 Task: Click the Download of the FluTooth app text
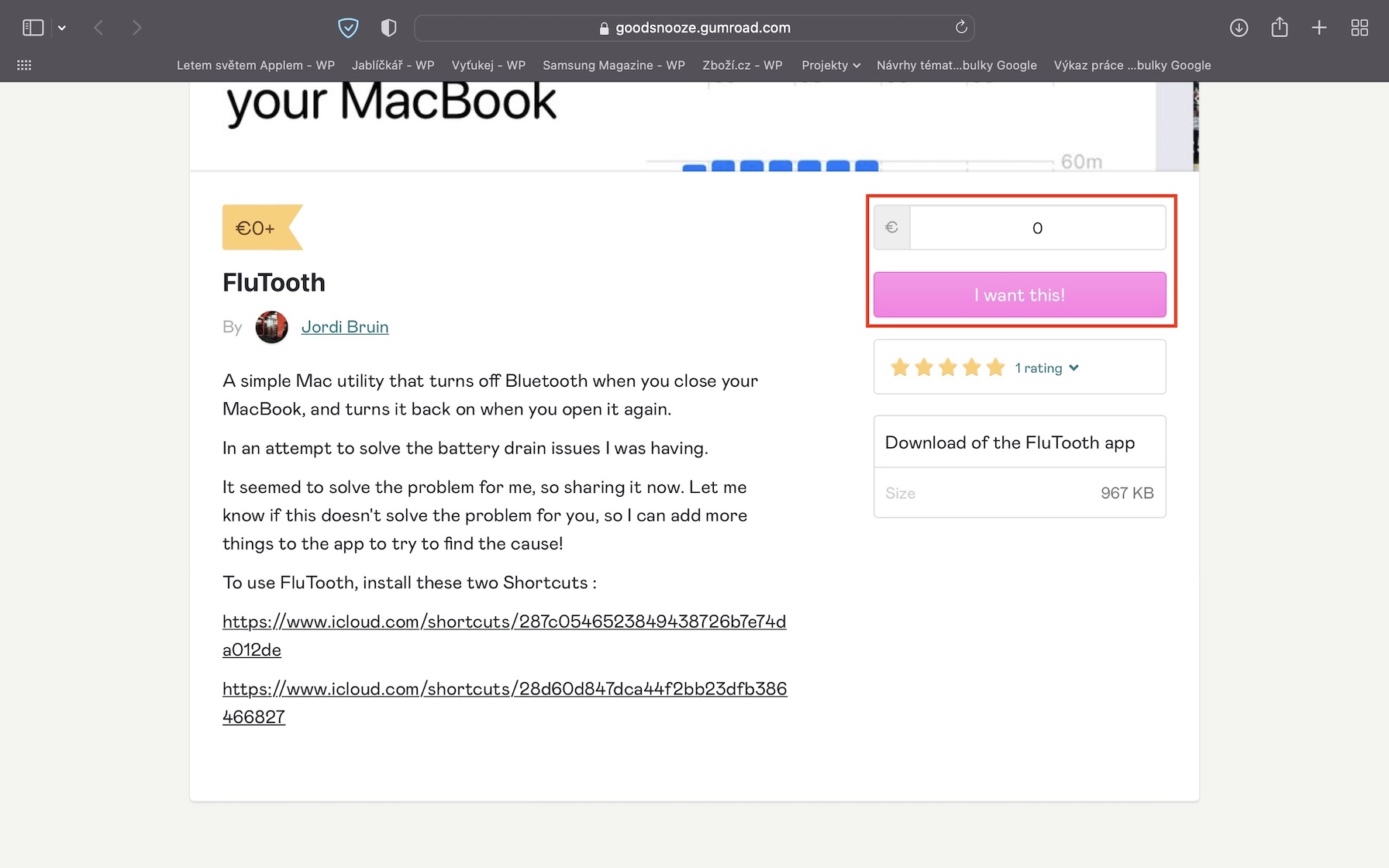tap(1010, 443)
